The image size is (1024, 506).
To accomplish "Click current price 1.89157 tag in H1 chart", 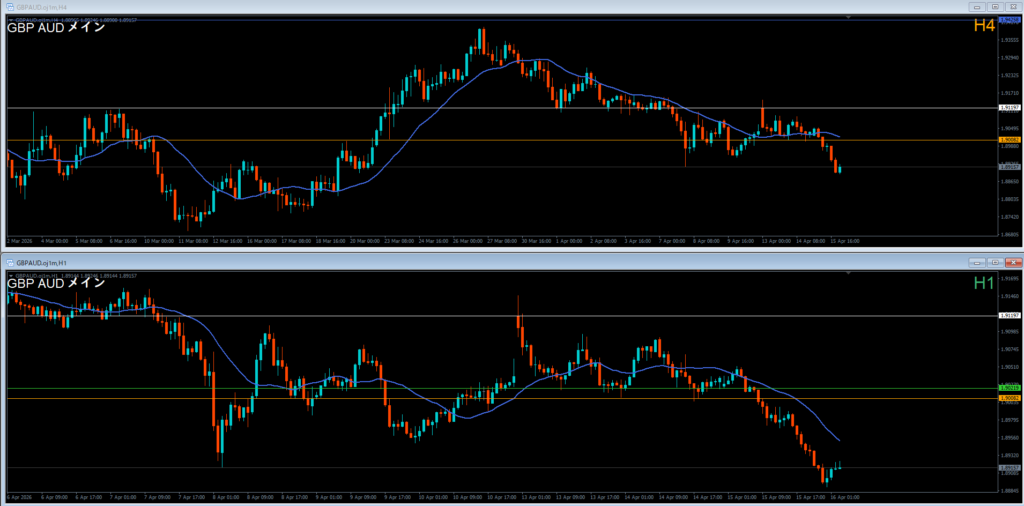I will (1009, 467).
